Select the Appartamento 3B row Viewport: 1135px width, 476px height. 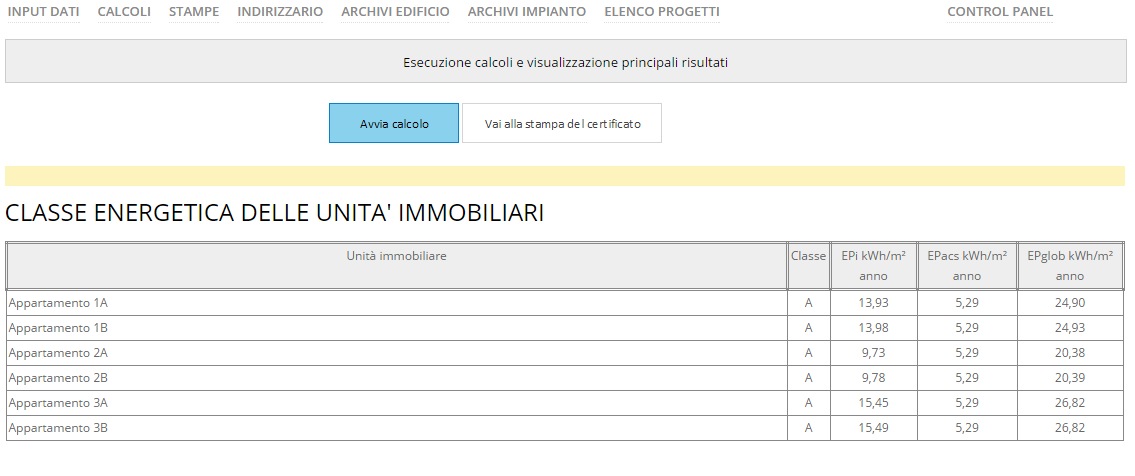point(565,428)
